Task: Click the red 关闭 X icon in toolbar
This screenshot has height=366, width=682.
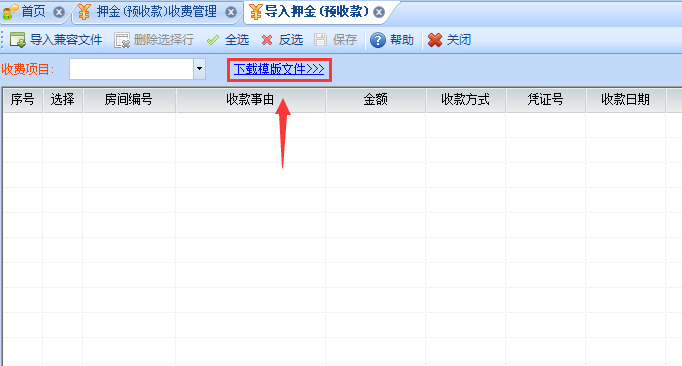Action: point(435,40)
